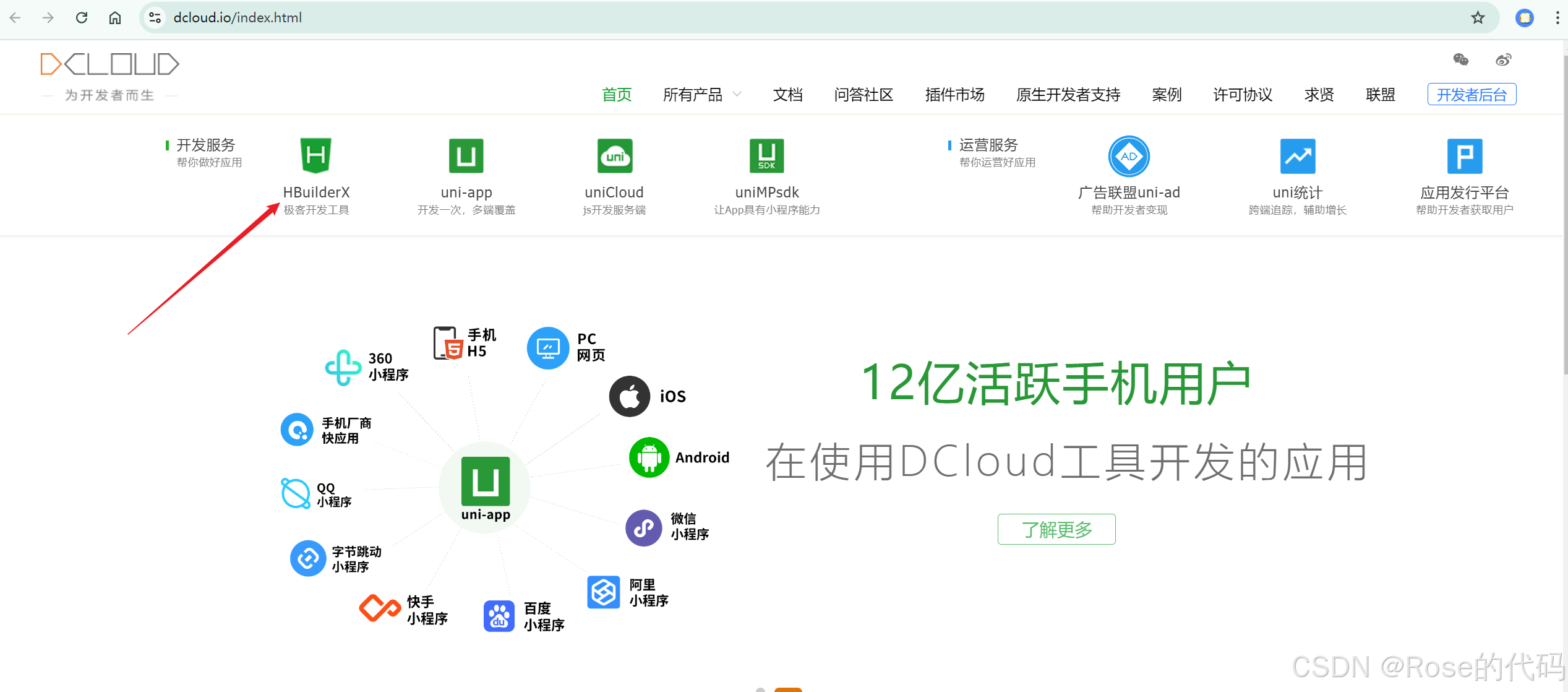Screen dimensions: 1568x692
Task: Click the 开发者后台 button
Action: 1471,95
